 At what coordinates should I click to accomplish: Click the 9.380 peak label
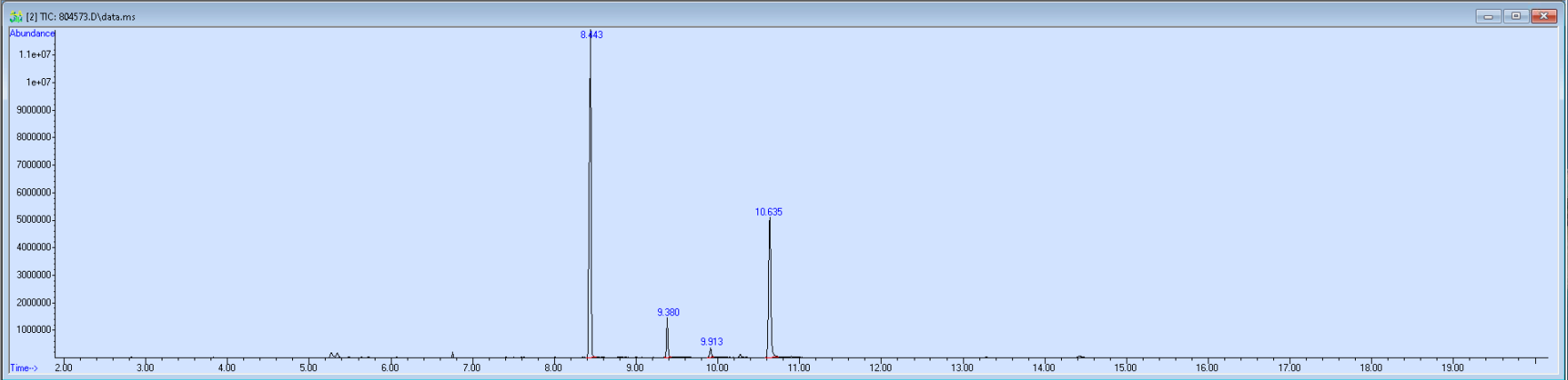click(x=669, y=312)
